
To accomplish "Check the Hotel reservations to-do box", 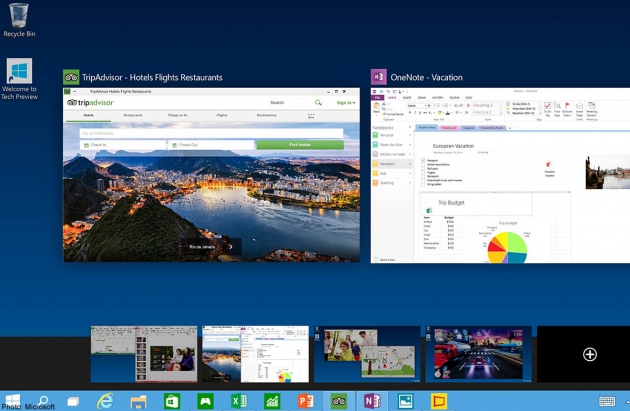I will click(423, 164).
